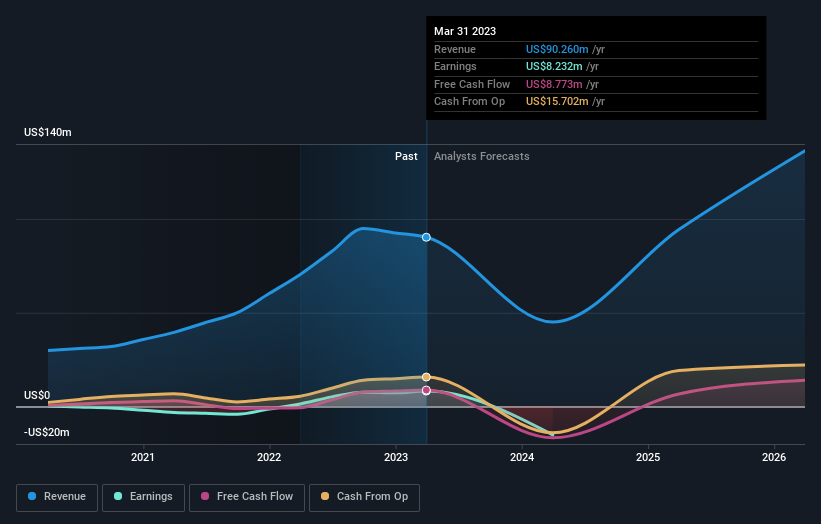
Task: Click the US$0 y-axis label
Action: click(37, 395)
